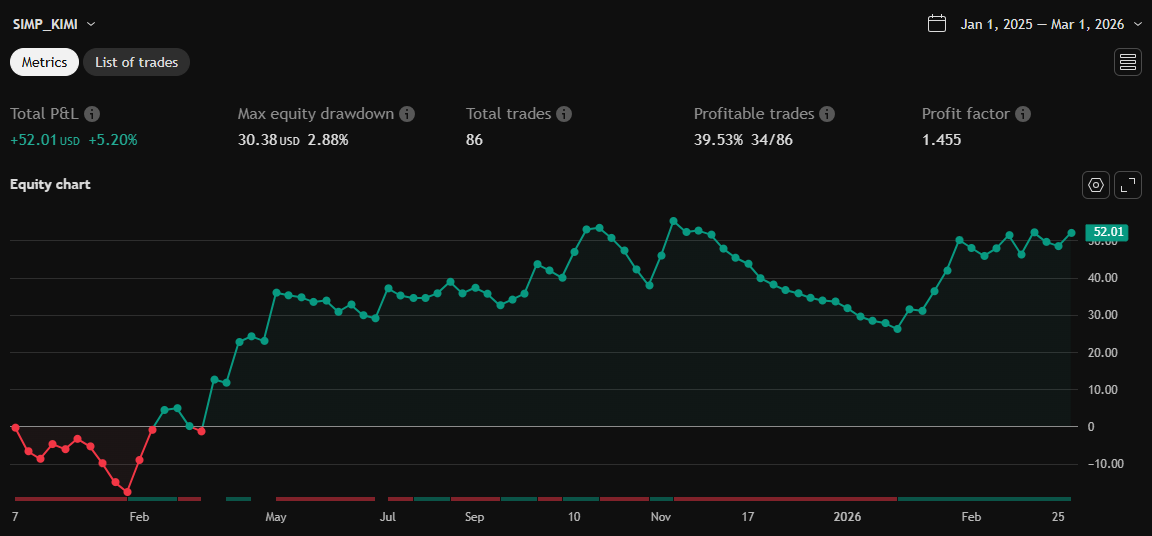Click the 52.01 price label on axis
This screenshot has height=536, width=1152.
(x=1106, y=233)
